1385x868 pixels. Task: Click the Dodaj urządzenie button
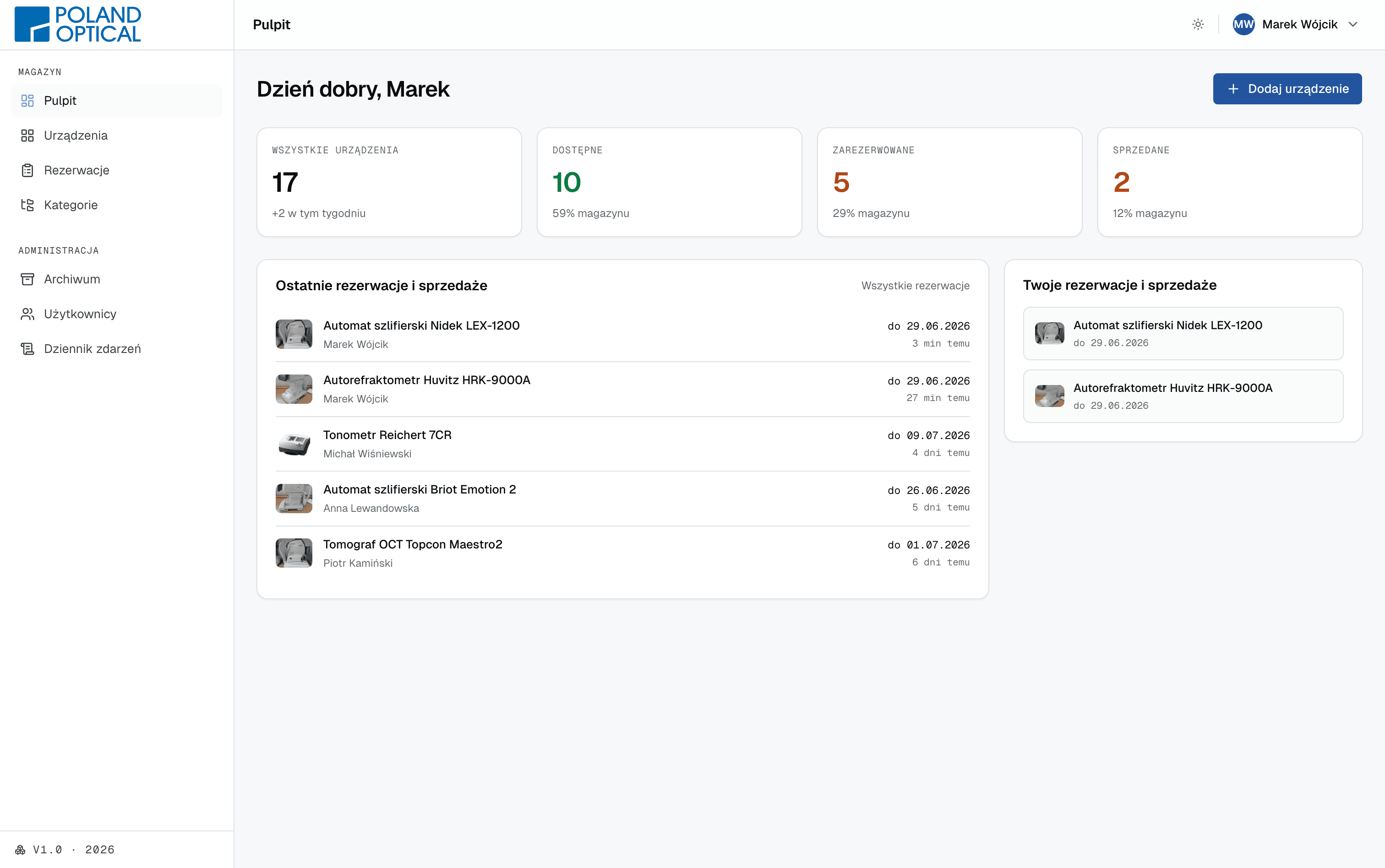[x=1287, y=89]
